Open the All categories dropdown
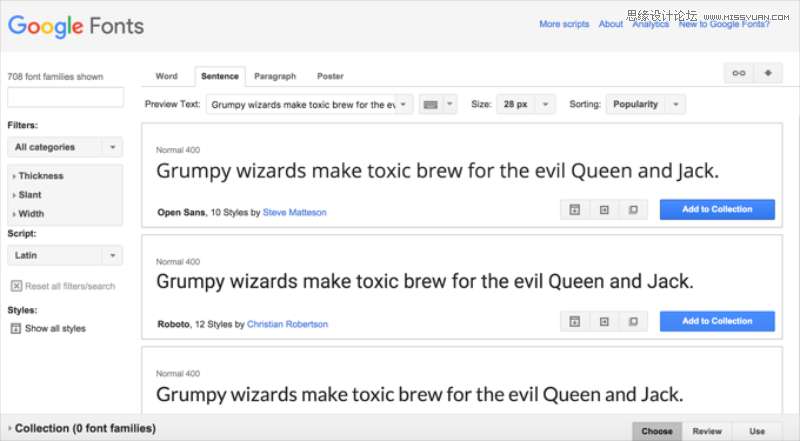This screenshot has width=800, height=441. click(65, 147)
